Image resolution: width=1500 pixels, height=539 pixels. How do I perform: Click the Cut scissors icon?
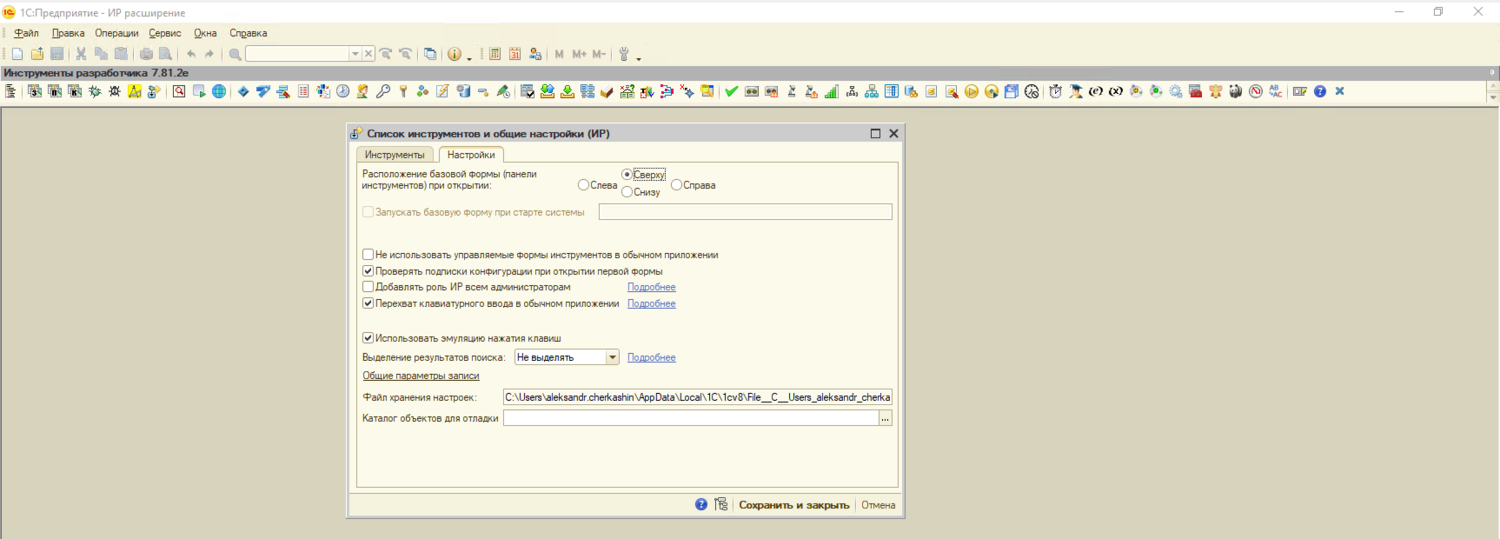tap(81, 54)
